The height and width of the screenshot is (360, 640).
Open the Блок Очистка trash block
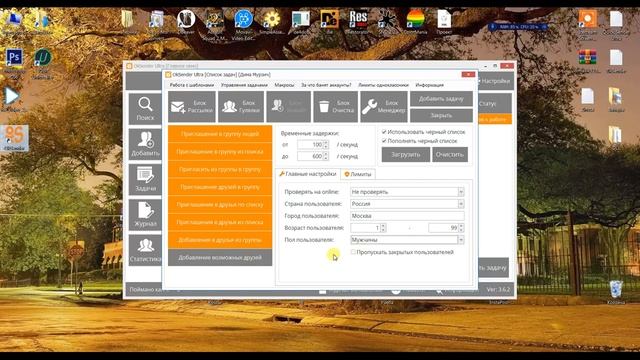pos(336,107)
